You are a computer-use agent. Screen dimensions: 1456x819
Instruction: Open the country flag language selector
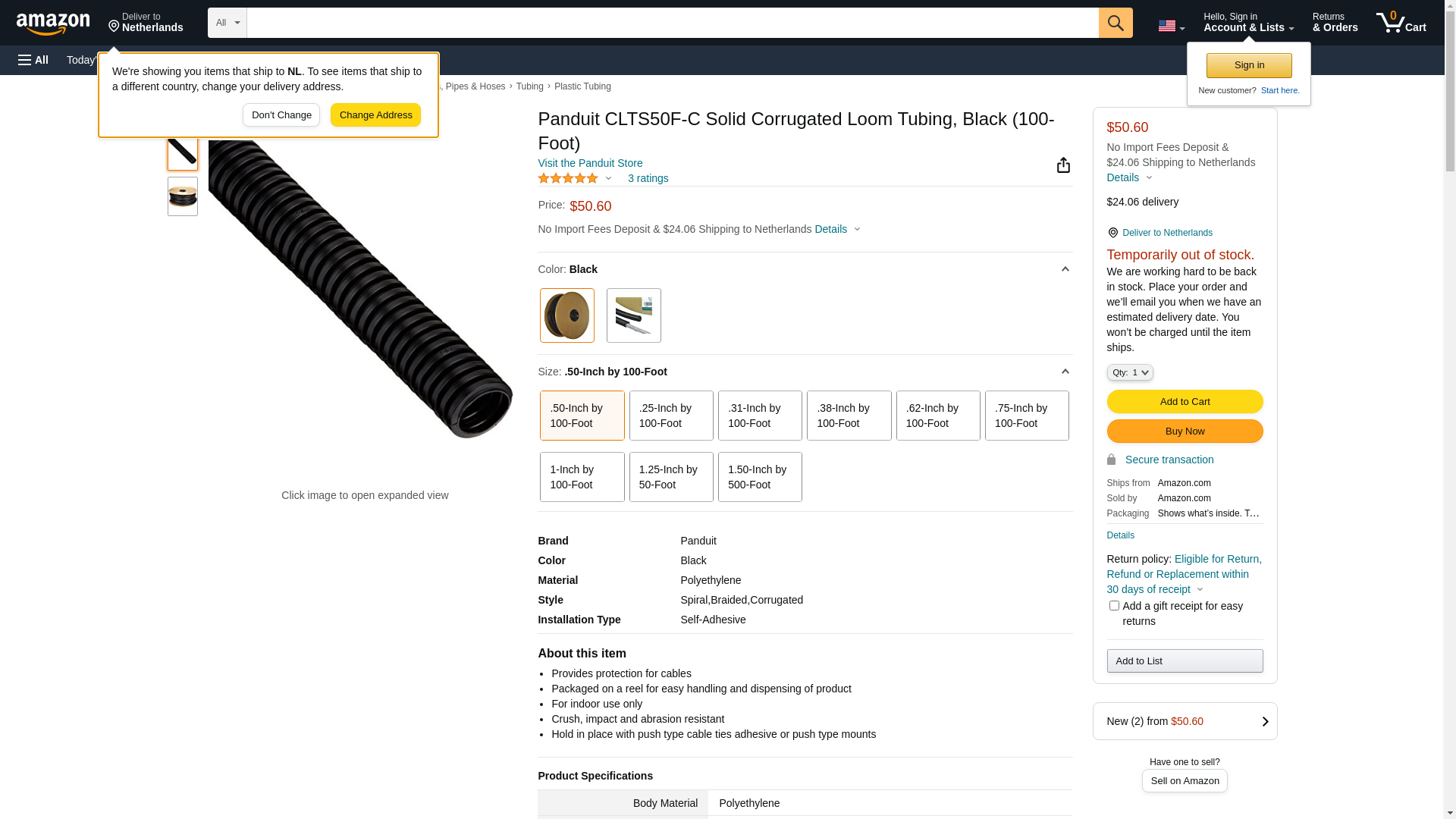point(1171,26)
